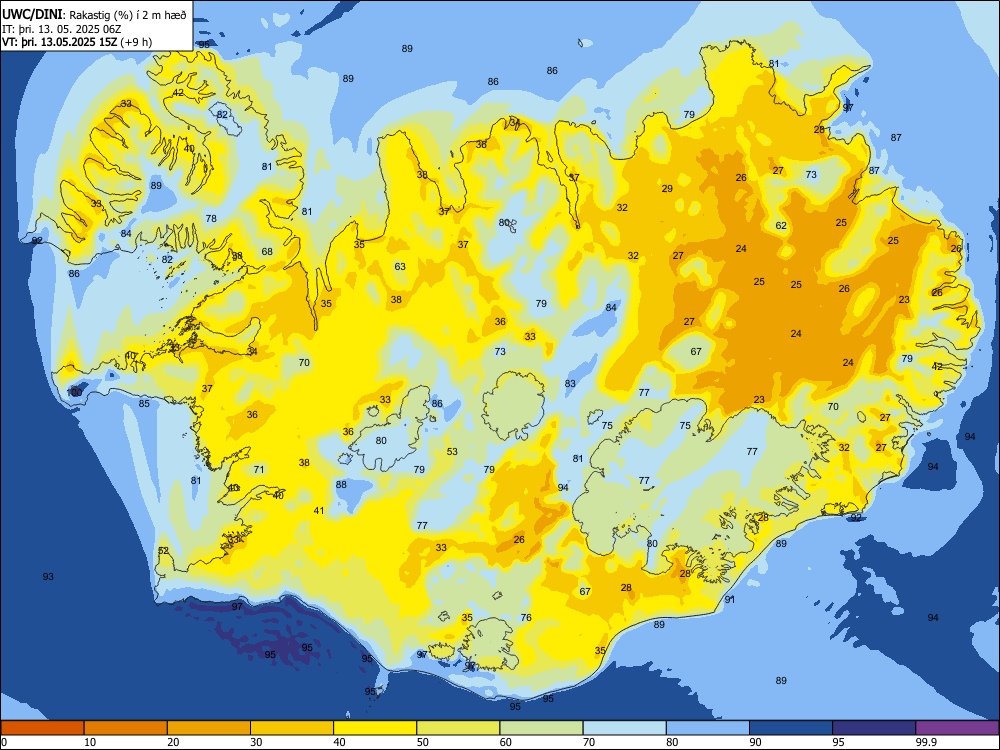Click the '(+9 h)' forecast offset text
The image size is (1000, 750).
pos(136,42)
